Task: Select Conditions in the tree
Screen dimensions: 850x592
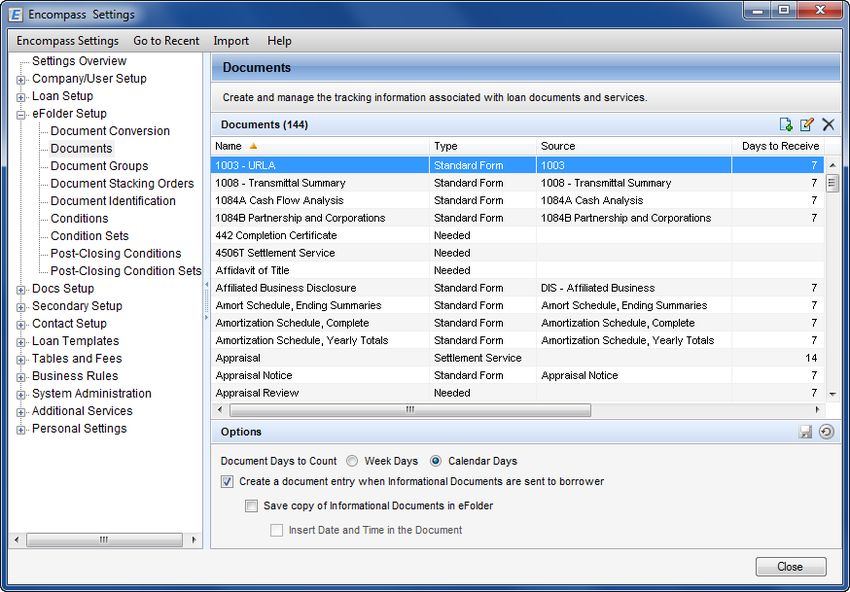Action: point(79,218)
